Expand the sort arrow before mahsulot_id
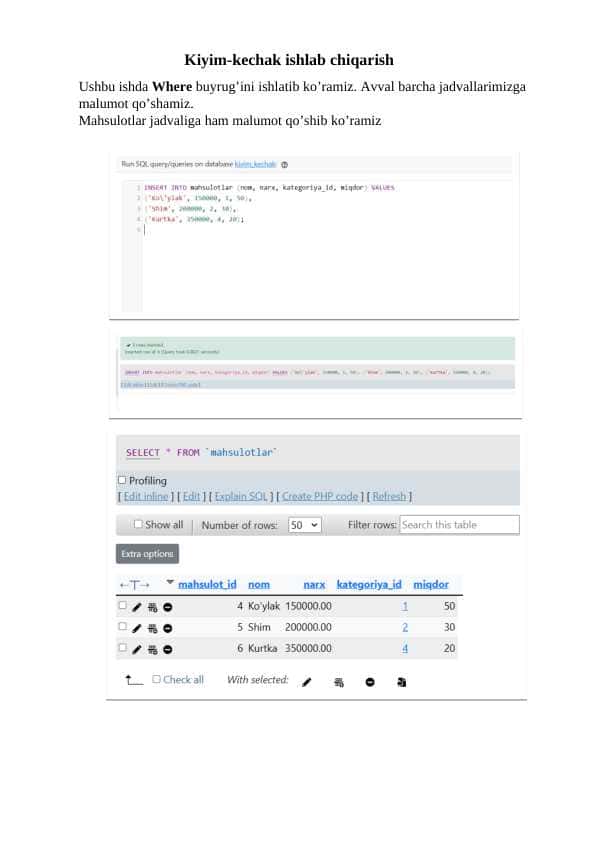 click(170, 582)
